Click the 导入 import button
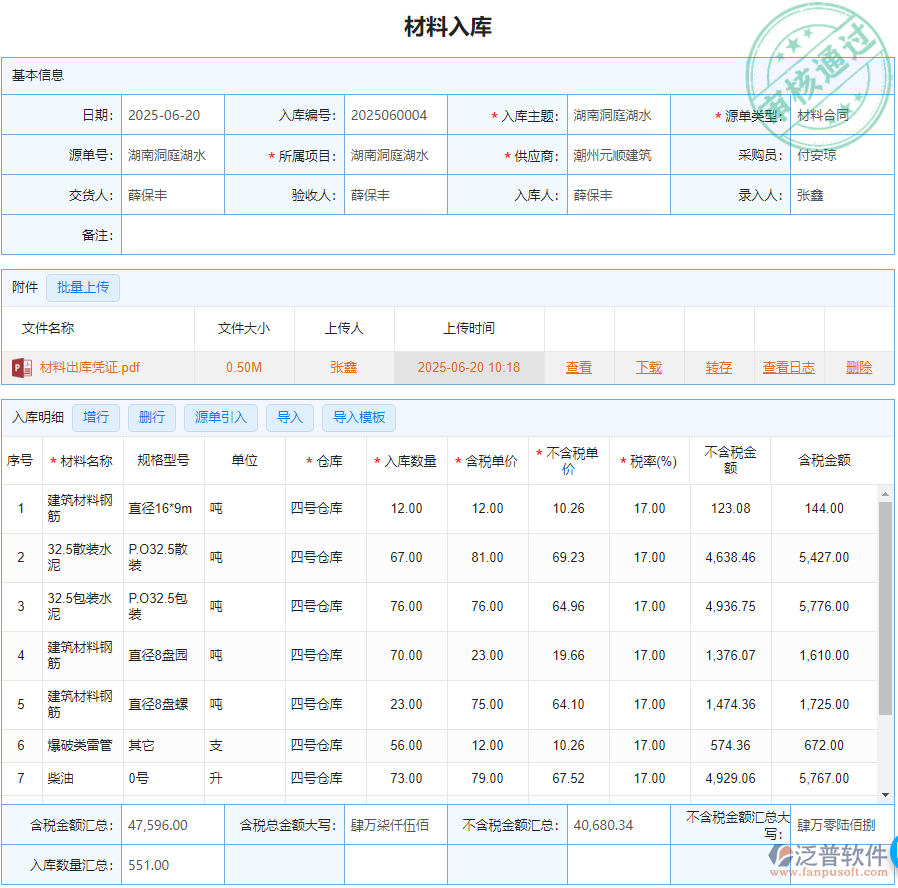Viewport: 898px width, 888px height. pyautogui.click(x=290, y=418)
